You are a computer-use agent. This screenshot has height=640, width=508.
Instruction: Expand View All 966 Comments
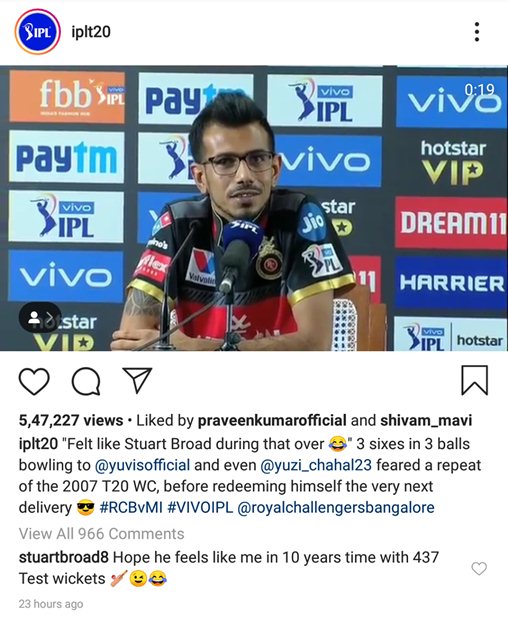tap(102, 533)
